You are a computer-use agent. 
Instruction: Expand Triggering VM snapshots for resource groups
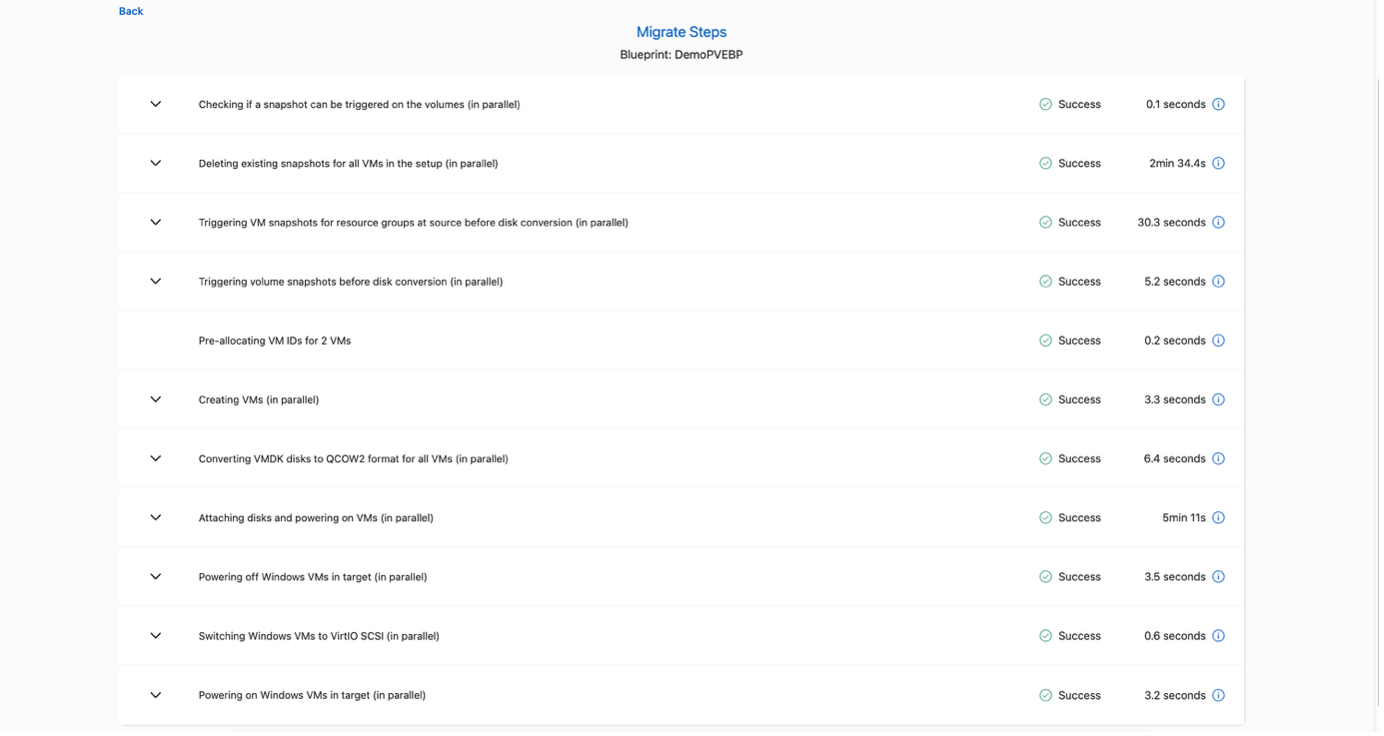(x=156, y=222)
